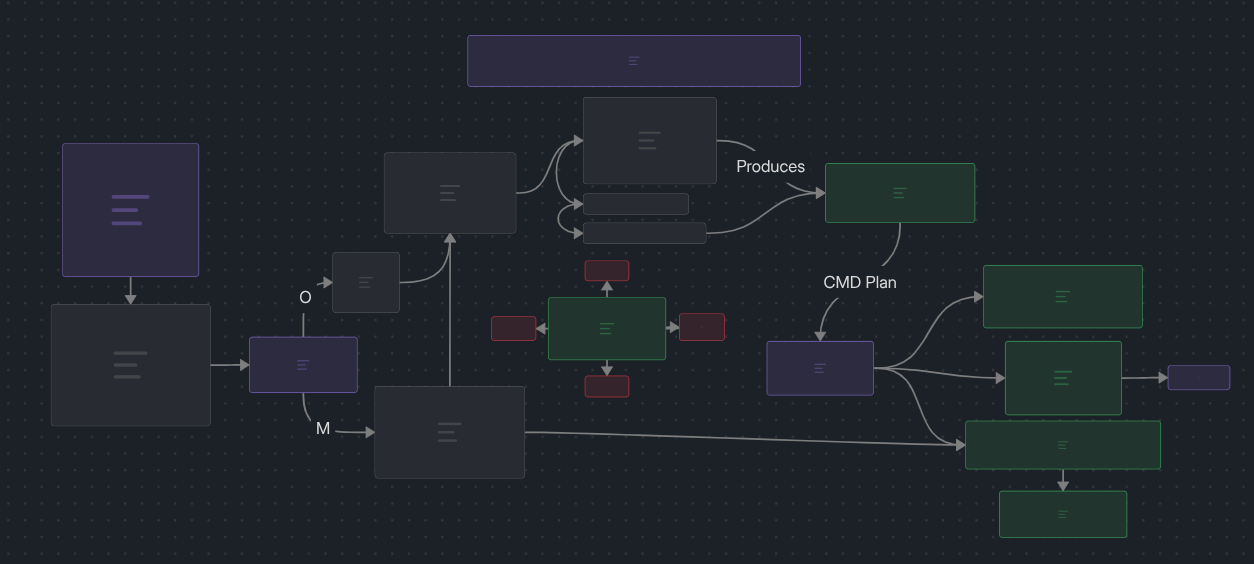This screenshot has width=1254, height=564.
Task: Select small purple card linking O and M edges
Action: [x=303, y=365]
